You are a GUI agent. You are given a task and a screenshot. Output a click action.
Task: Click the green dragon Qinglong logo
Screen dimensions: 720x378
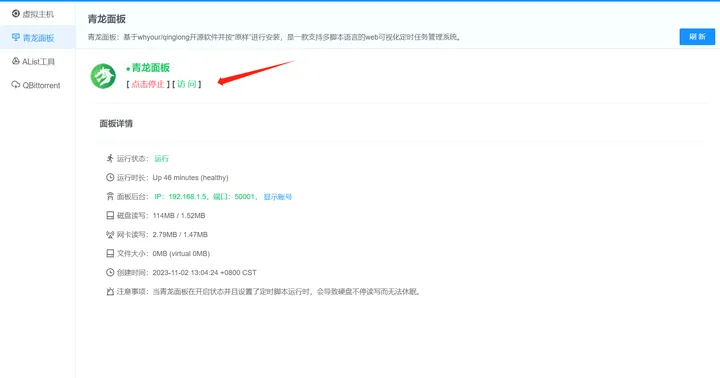point(103,76)
